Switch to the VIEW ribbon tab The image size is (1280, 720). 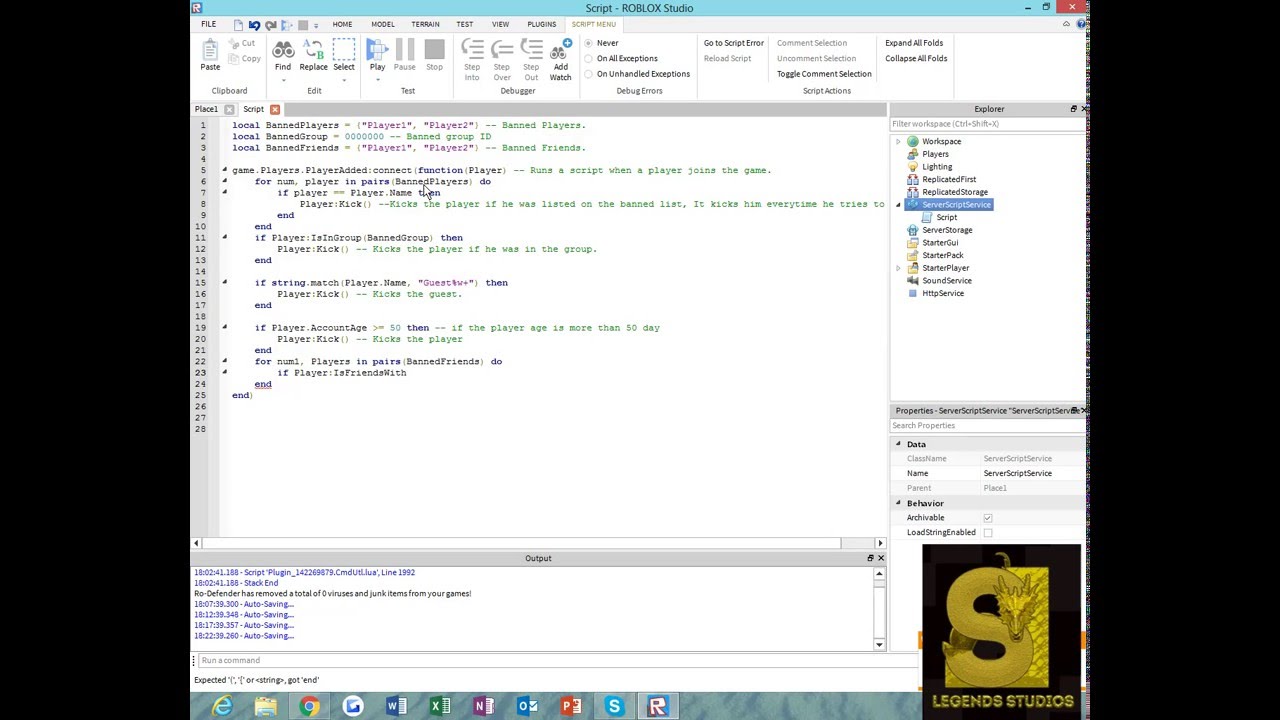(x=500, y=24)
